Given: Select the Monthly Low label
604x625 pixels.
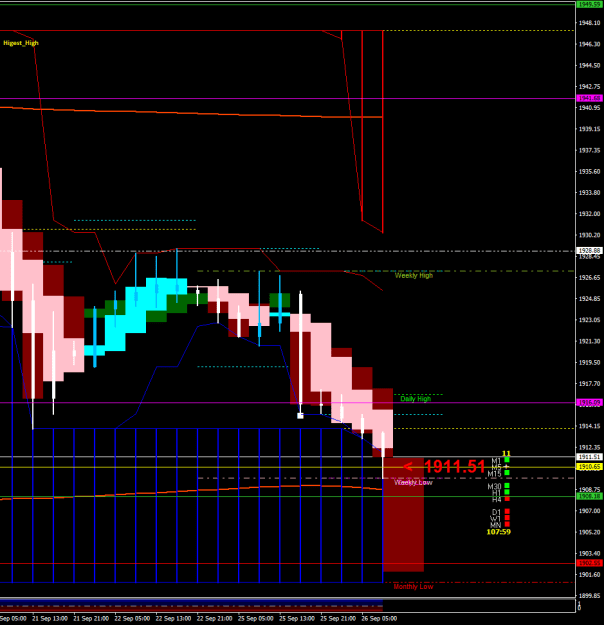Looking at the screenshot, I should click(x=413, y=587).
